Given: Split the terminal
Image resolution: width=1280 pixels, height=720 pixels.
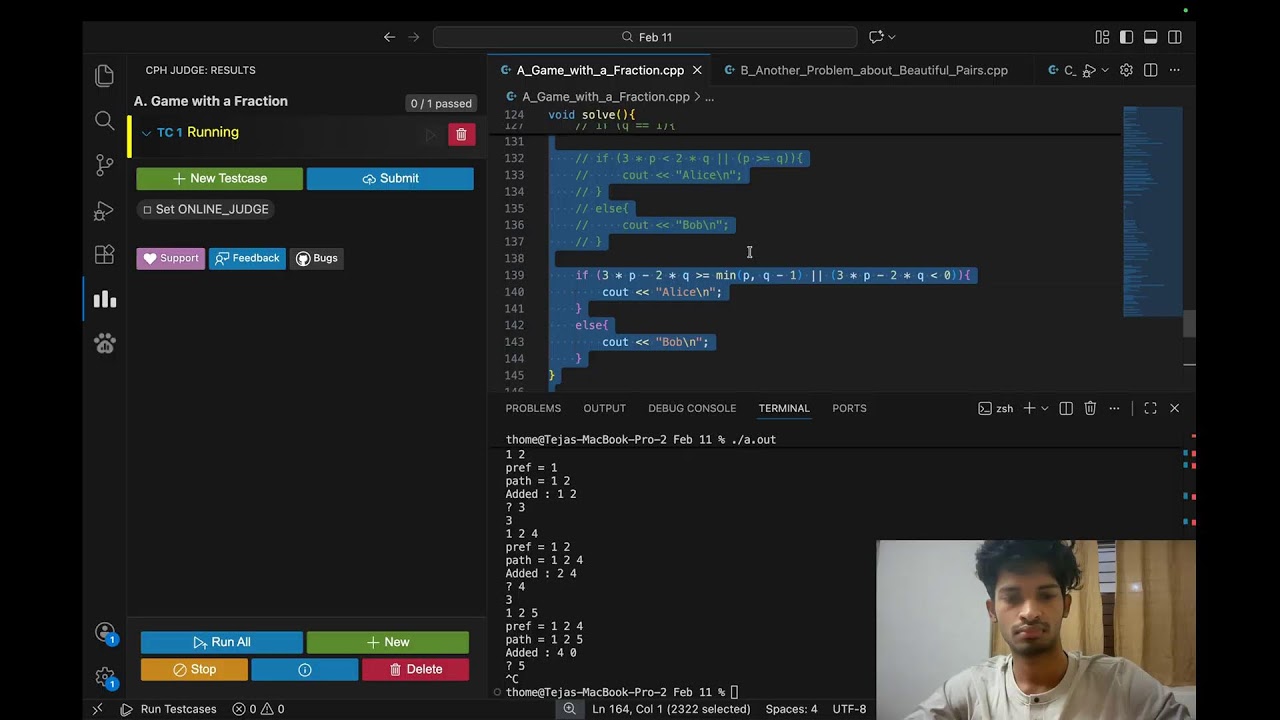Looking at the screenshot, I should (1066, 408).
